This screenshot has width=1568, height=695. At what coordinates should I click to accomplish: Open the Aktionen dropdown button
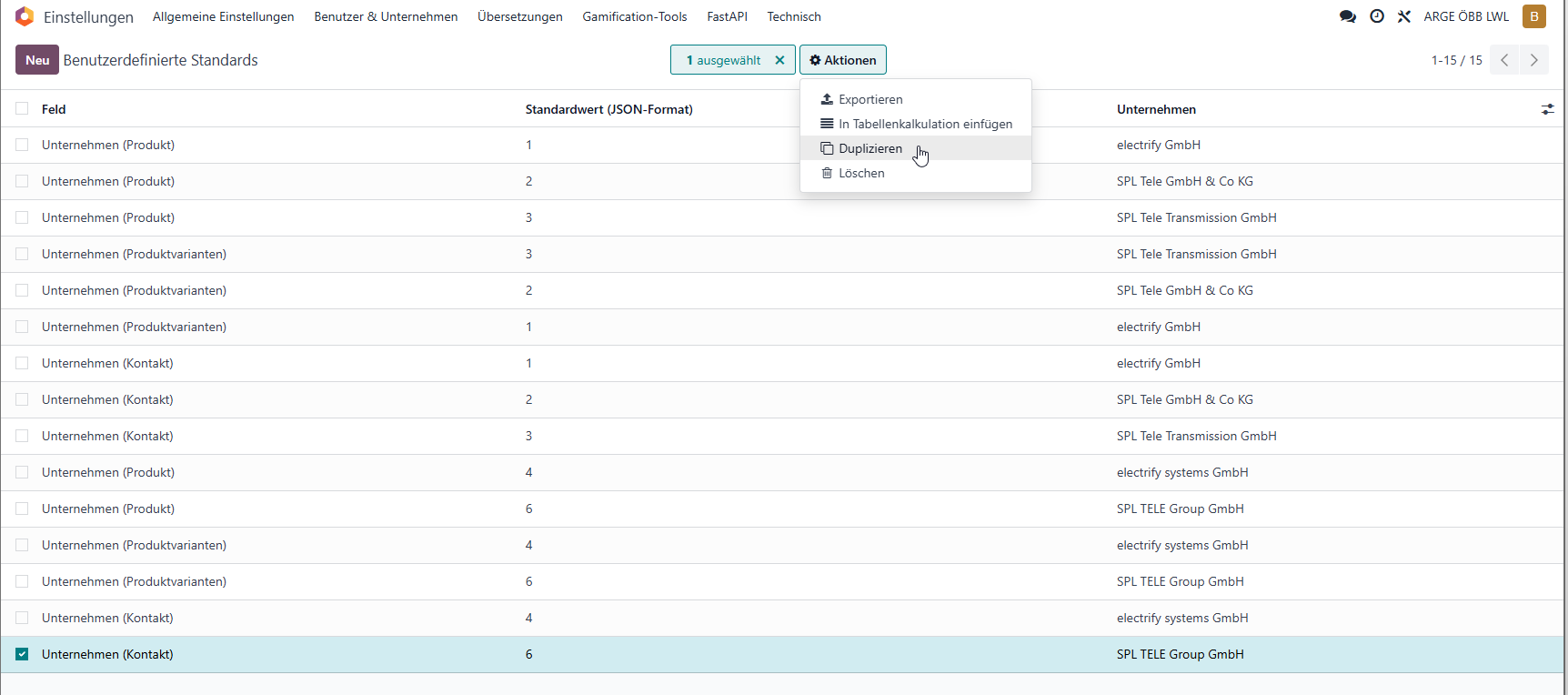coord(843,60)
